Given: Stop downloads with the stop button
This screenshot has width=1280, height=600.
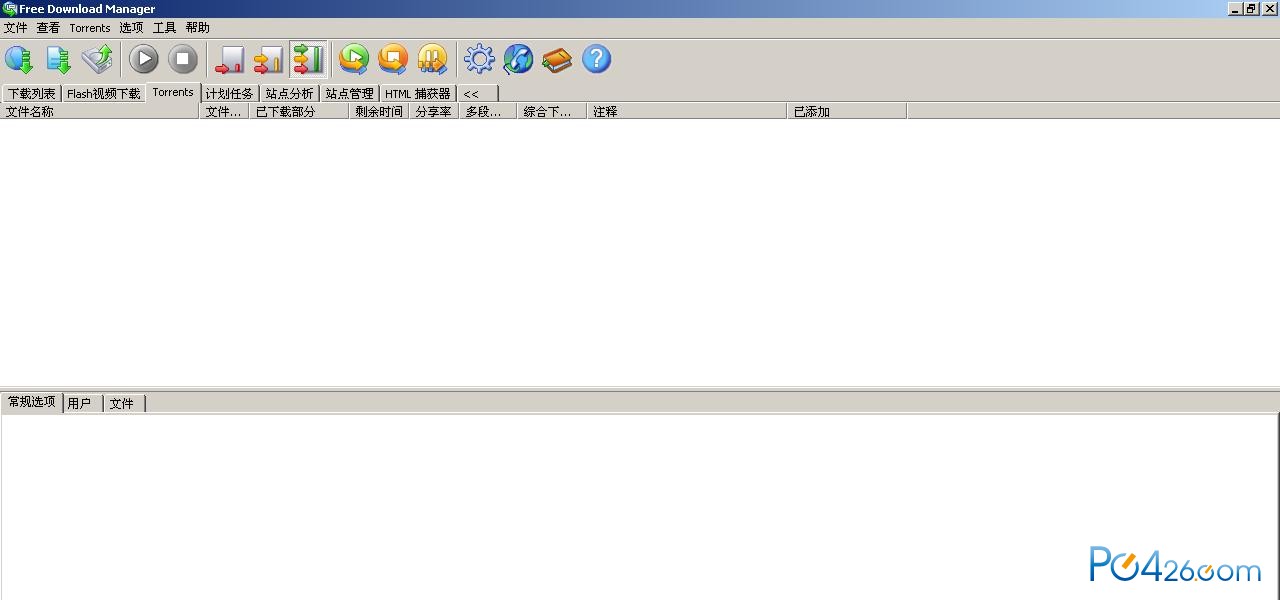Looking at the screenshot, I should point(183,60).
